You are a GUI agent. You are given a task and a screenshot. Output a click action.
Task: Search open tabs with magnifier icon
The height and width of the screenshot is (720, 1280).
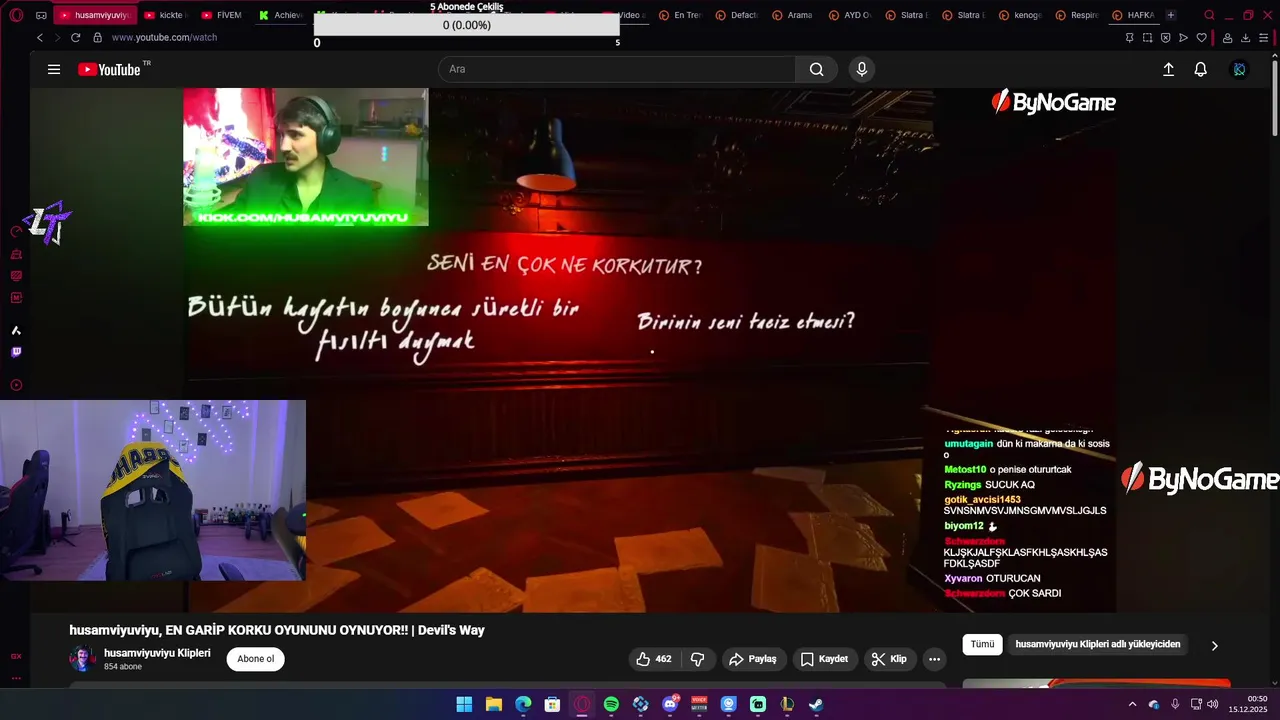click(1209, 15)
